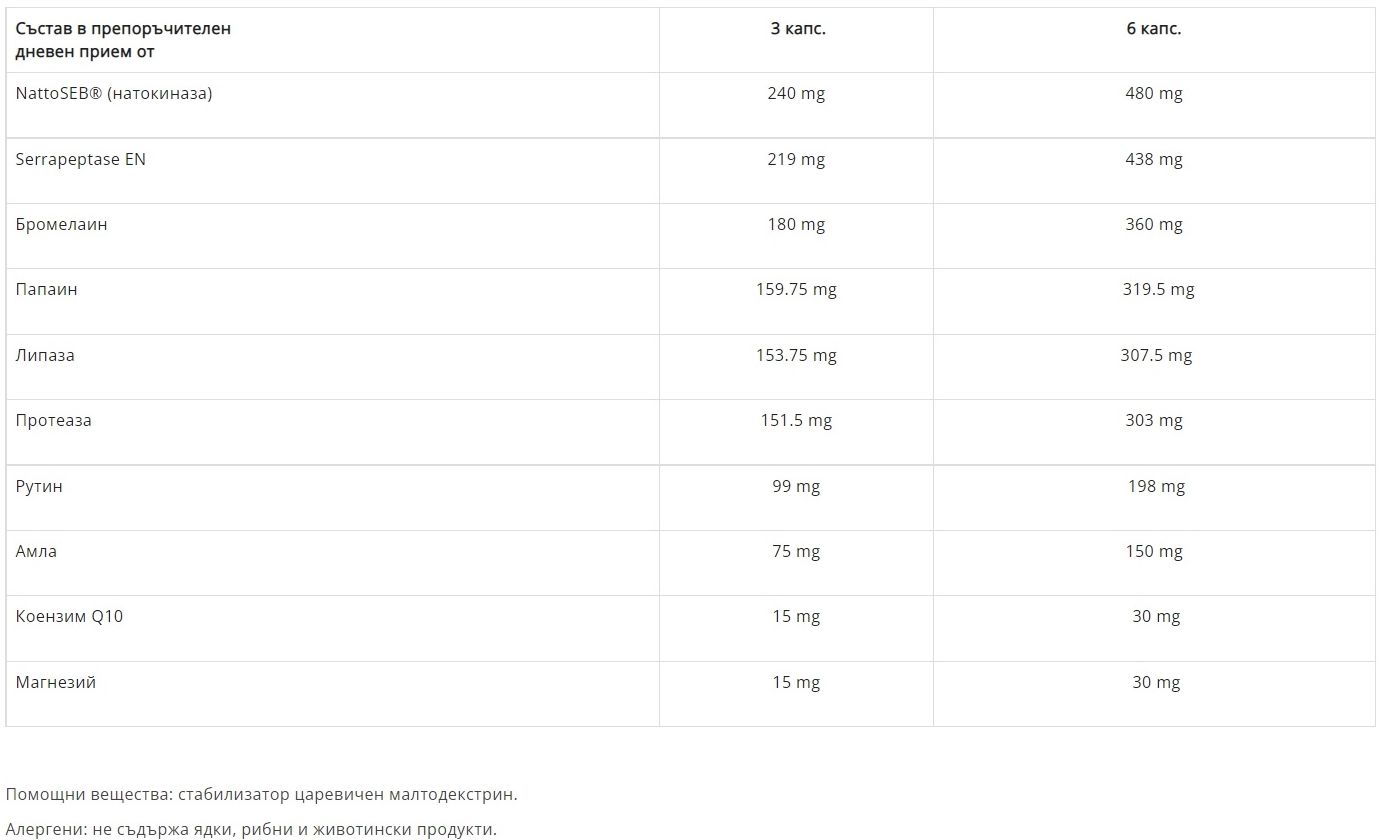Viewport: 1385px width, 840px height.
Task: Select the Рутин row label
Action: pyautogui.click(x=39, y=487)
